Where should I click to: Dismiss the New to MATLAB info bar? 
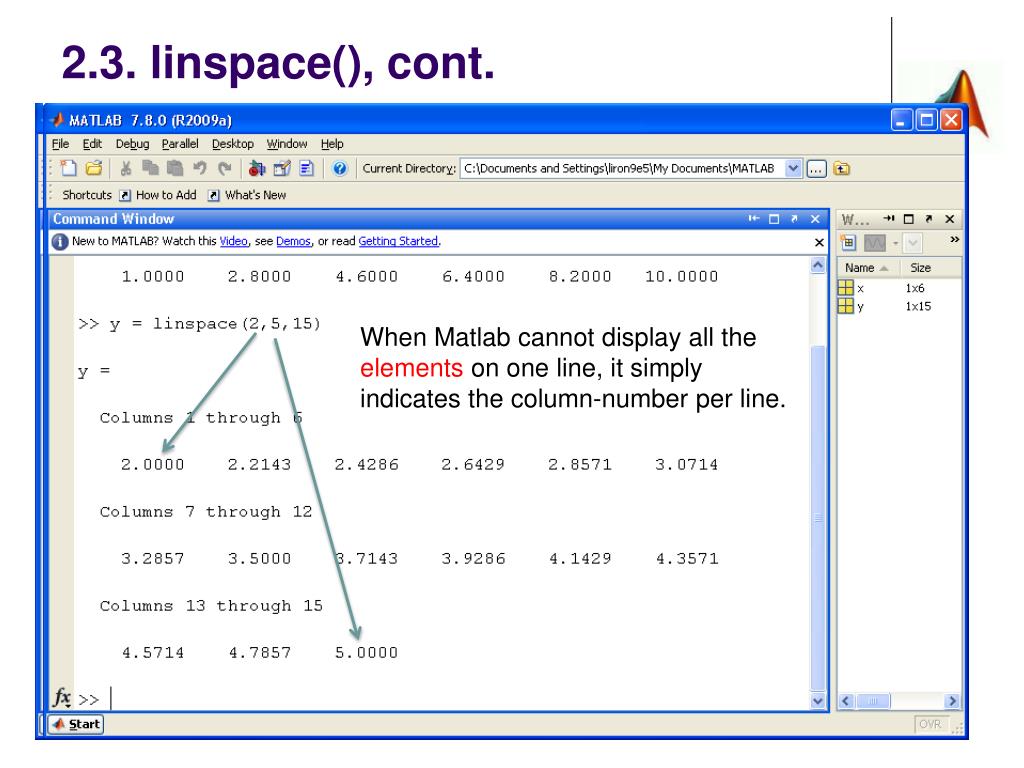pyautogui.click(x=819, y=242)
